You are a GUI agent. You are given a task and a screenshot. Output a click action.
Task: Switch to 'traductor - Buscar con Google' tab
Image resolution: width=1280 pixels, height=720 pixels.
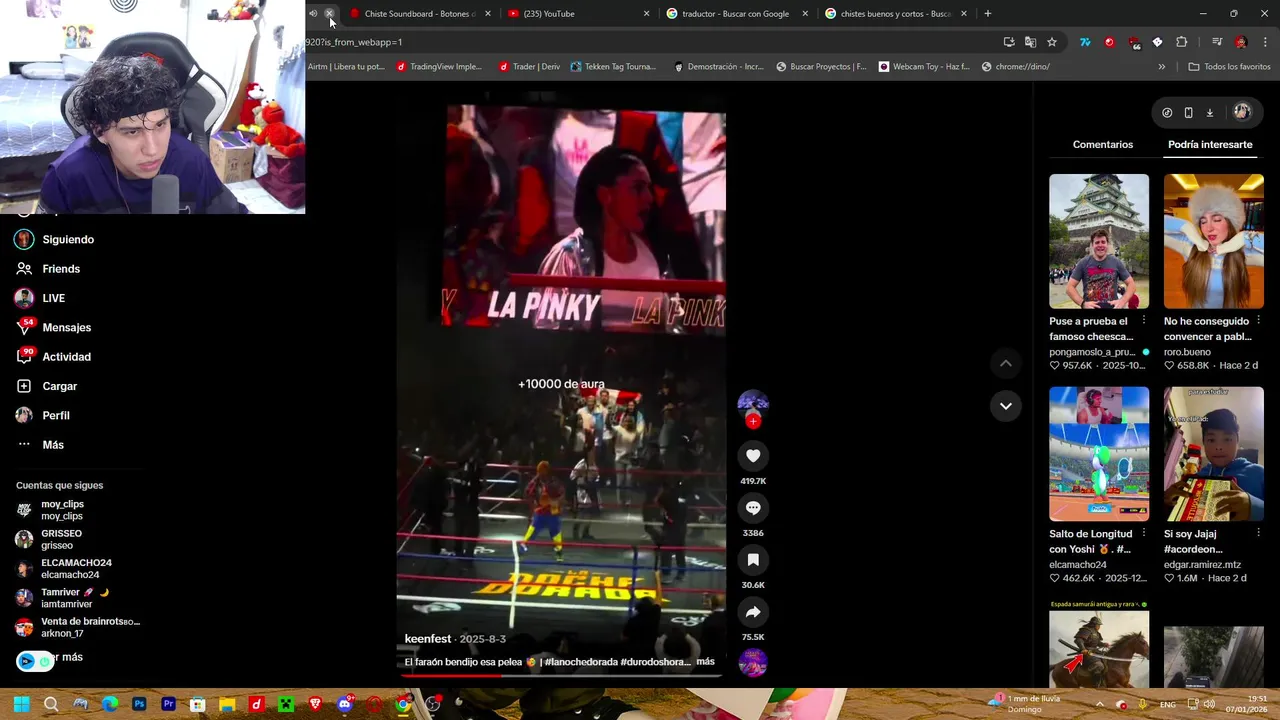[736, 14]
